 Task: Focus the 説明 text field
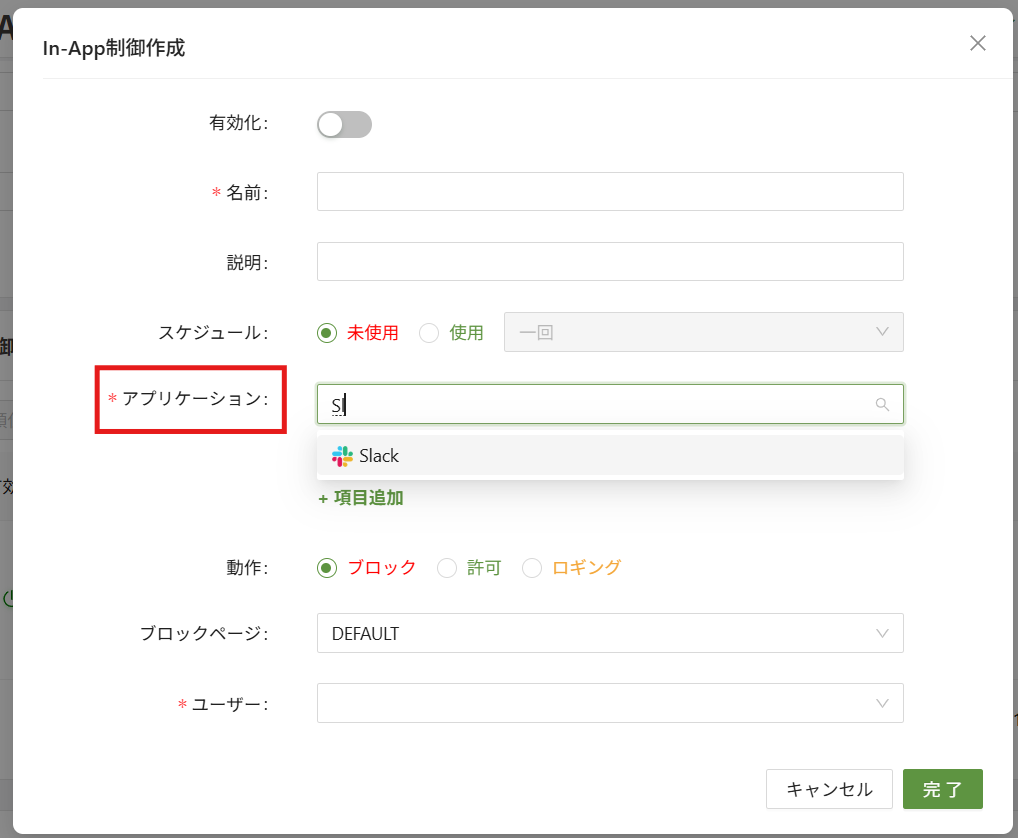(x=609, y=262)
